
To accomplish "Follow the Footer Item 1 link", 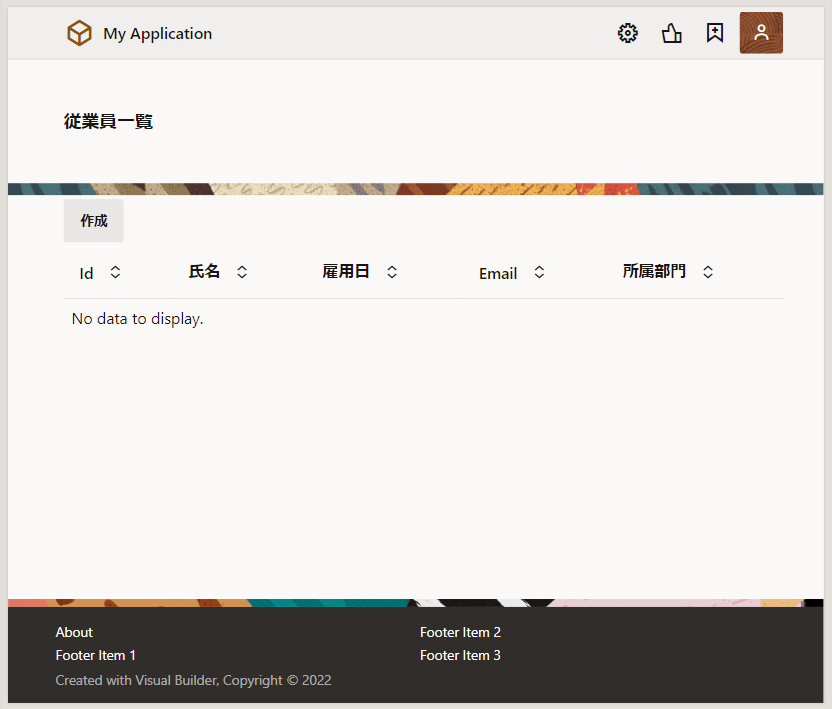I will coord(96,655).
